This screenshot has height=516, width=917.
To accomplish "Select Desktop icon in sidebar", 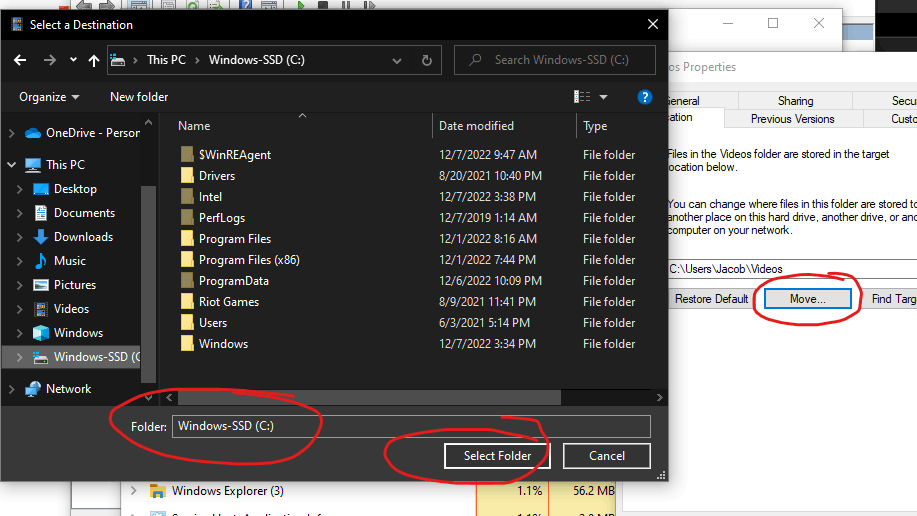I will (41, 189).
